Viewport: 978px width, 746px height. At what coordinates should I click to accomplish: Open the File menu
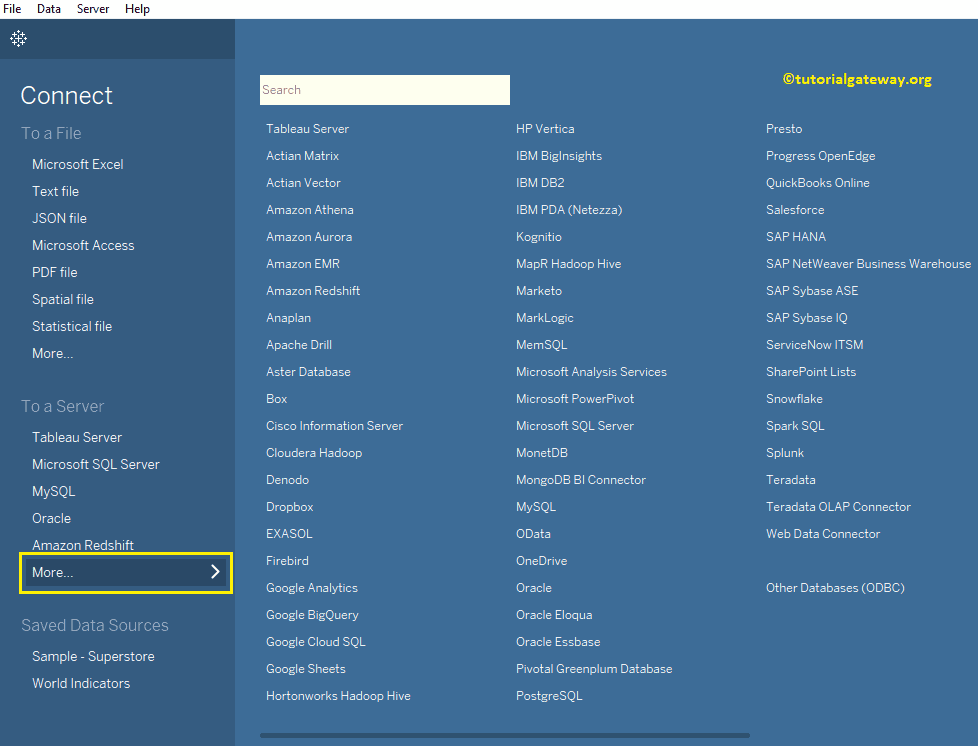(x=12, y=9)
